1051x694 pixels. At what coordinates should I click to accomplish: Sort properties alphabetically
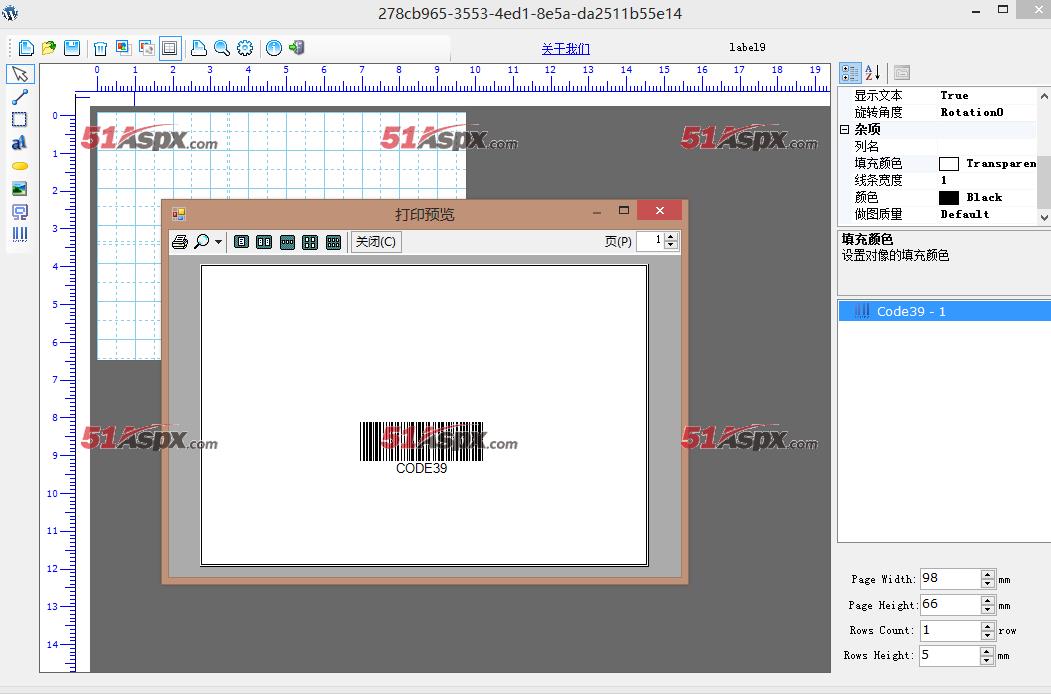(x=873, y=72)
